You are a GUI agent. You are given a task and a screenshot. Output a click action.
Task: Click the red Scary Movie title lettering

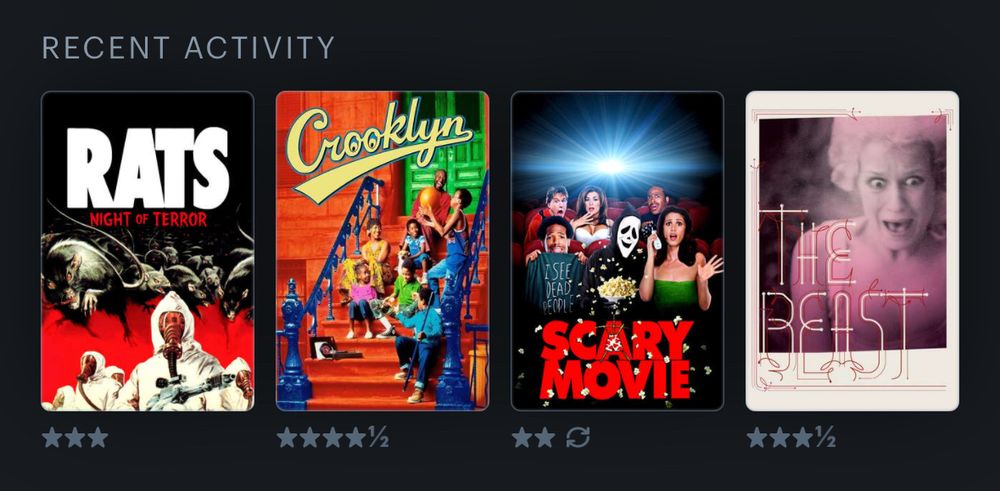[615, 358]
